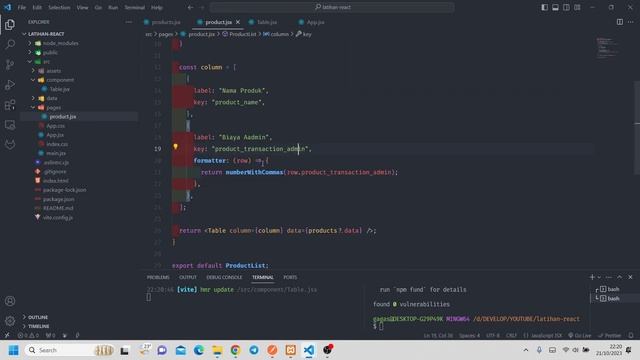Switch to the Ports panel tab
640x360 pixels.
pos(290,277)
